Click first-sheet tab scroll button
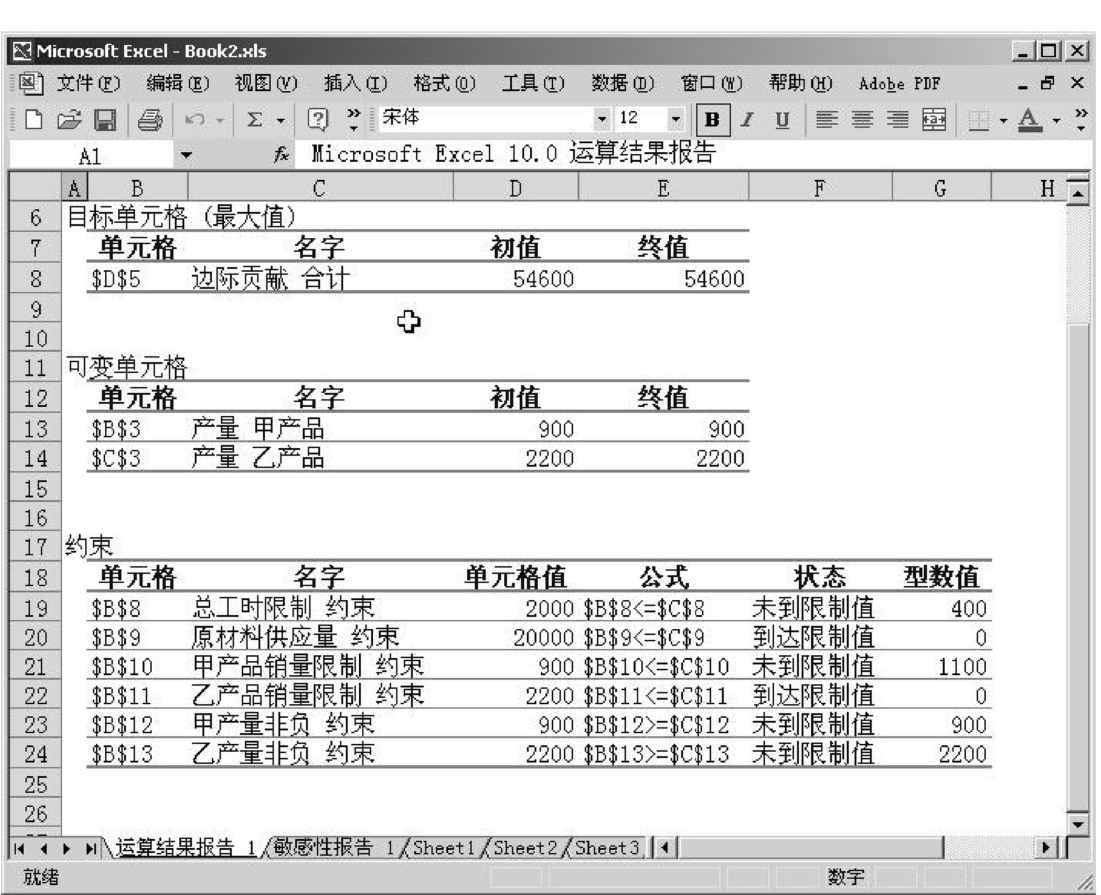The image size is (1101, 895). pyautogui.click(x=20, y=849)
